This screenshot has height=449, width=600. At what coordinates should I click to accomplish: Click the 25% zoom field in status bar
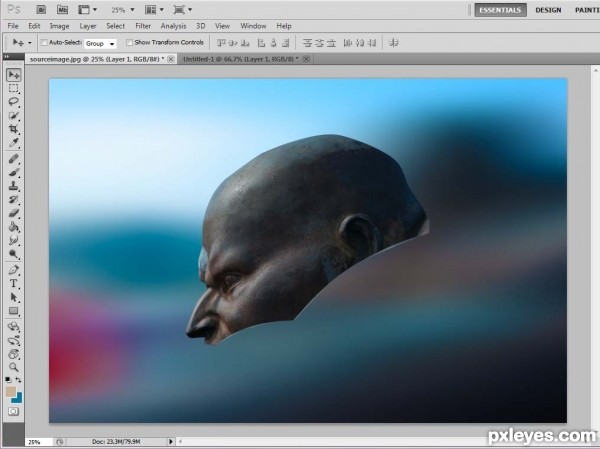point(39,442)
